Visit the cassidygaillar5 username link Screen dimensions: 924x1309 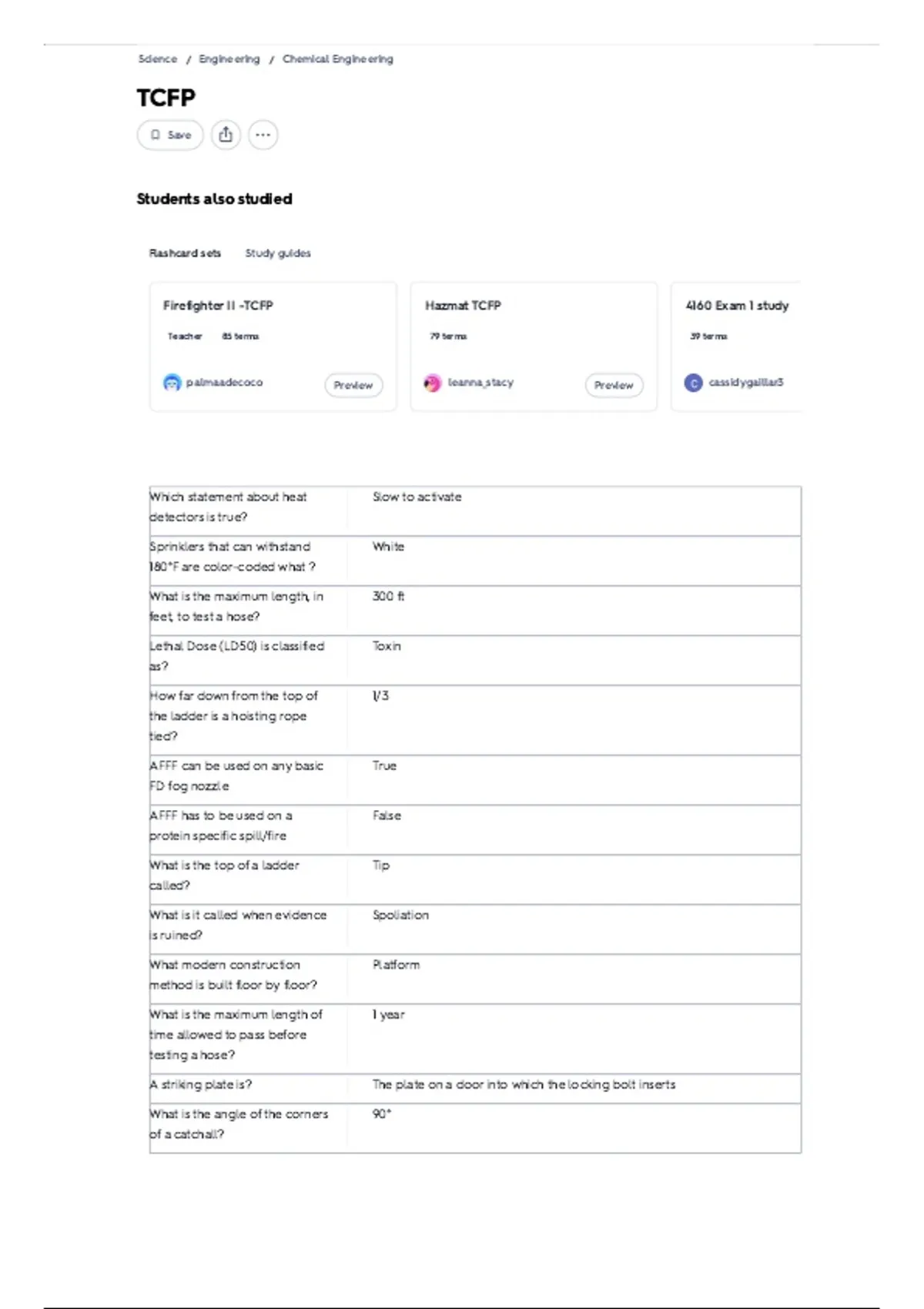(745, 383)
